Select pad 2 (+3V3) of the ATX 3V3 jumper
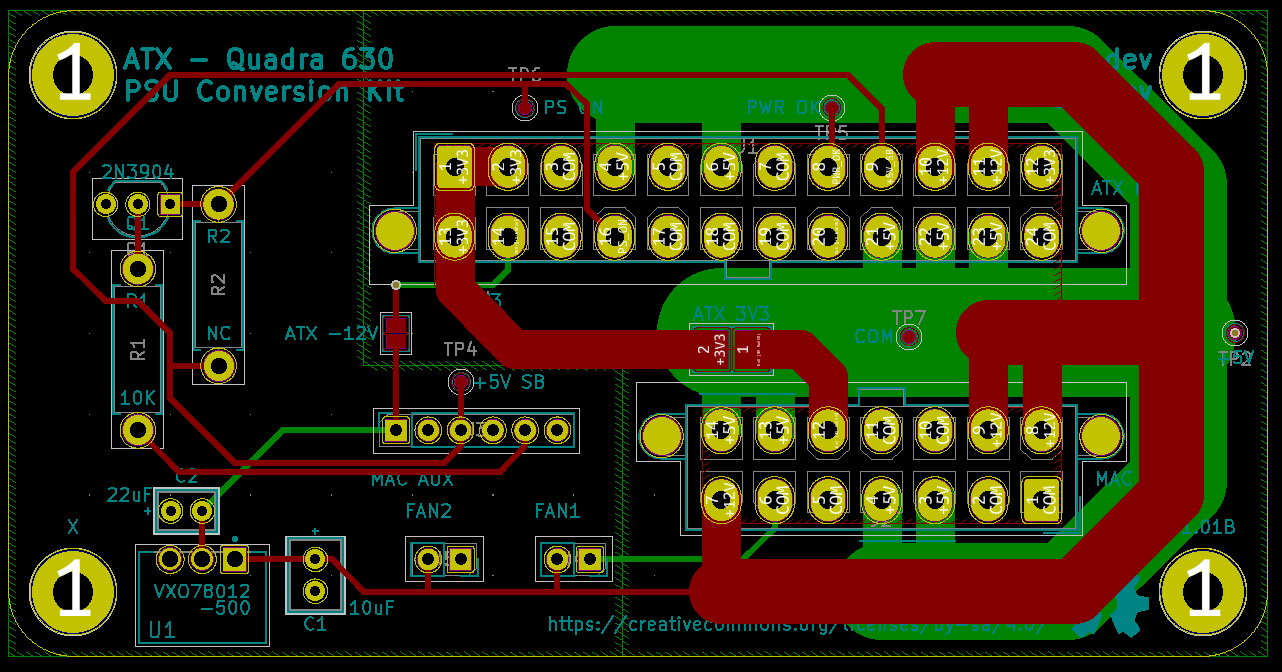 tap(712, 350)
